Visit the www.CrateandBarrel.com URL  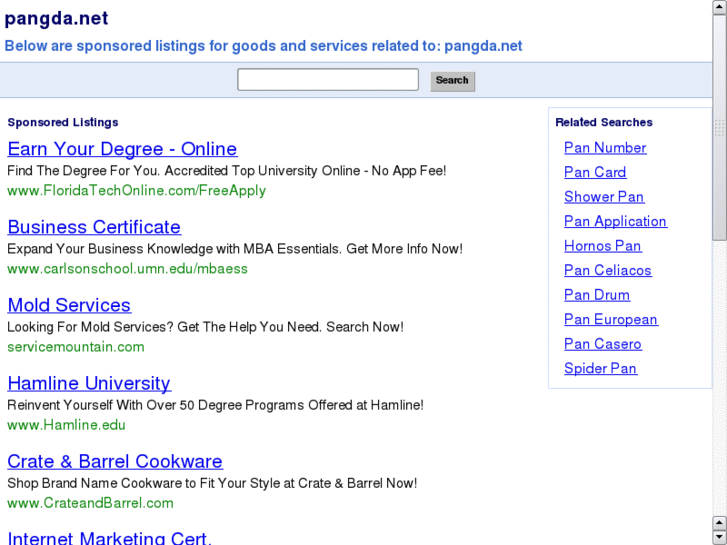tap(90, 503)
